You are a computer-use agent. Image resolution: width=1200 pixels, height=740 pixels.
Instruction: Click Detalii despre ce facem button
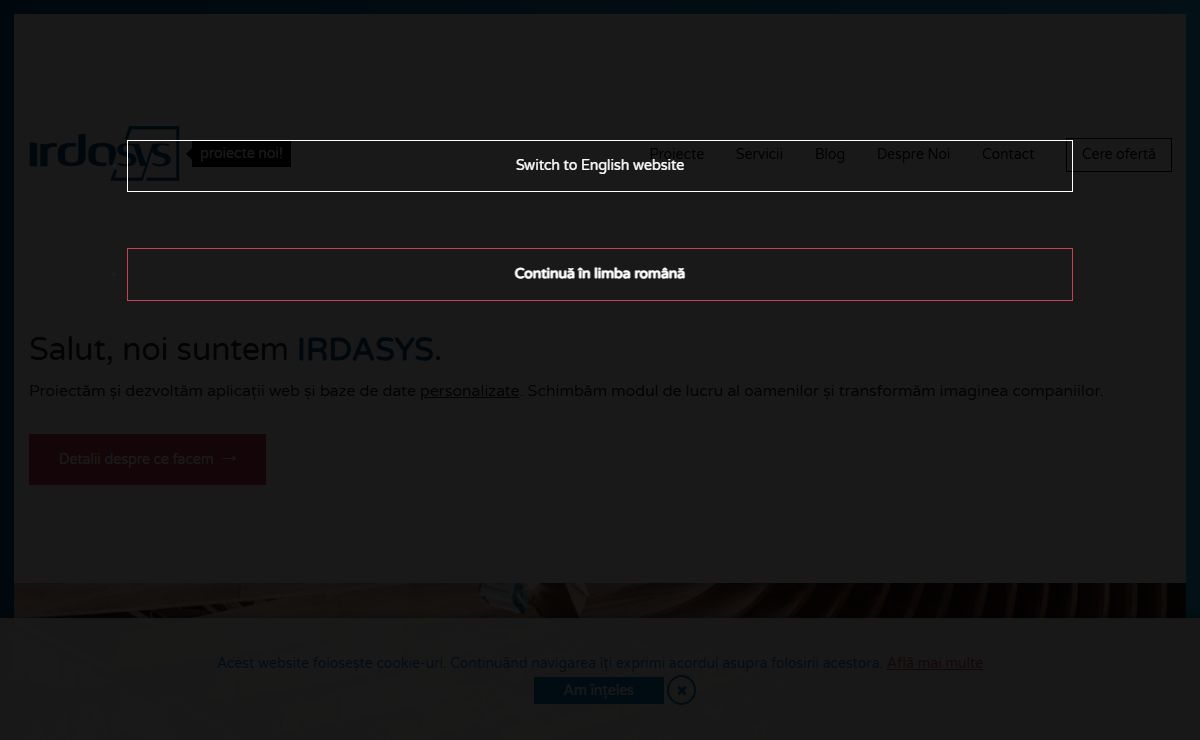tap(147, 459)
